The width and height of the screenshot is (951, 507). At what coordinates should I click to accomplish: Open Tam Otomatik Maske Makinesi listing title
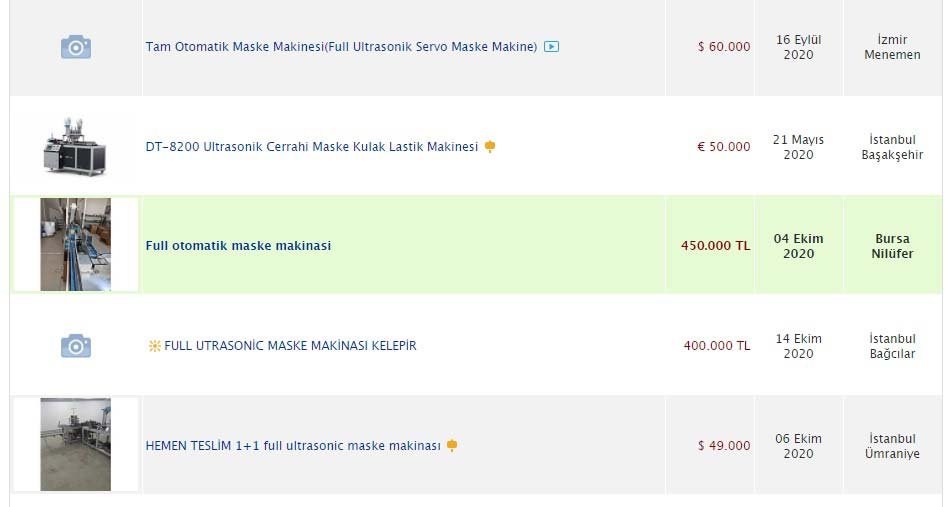(341, 47)
